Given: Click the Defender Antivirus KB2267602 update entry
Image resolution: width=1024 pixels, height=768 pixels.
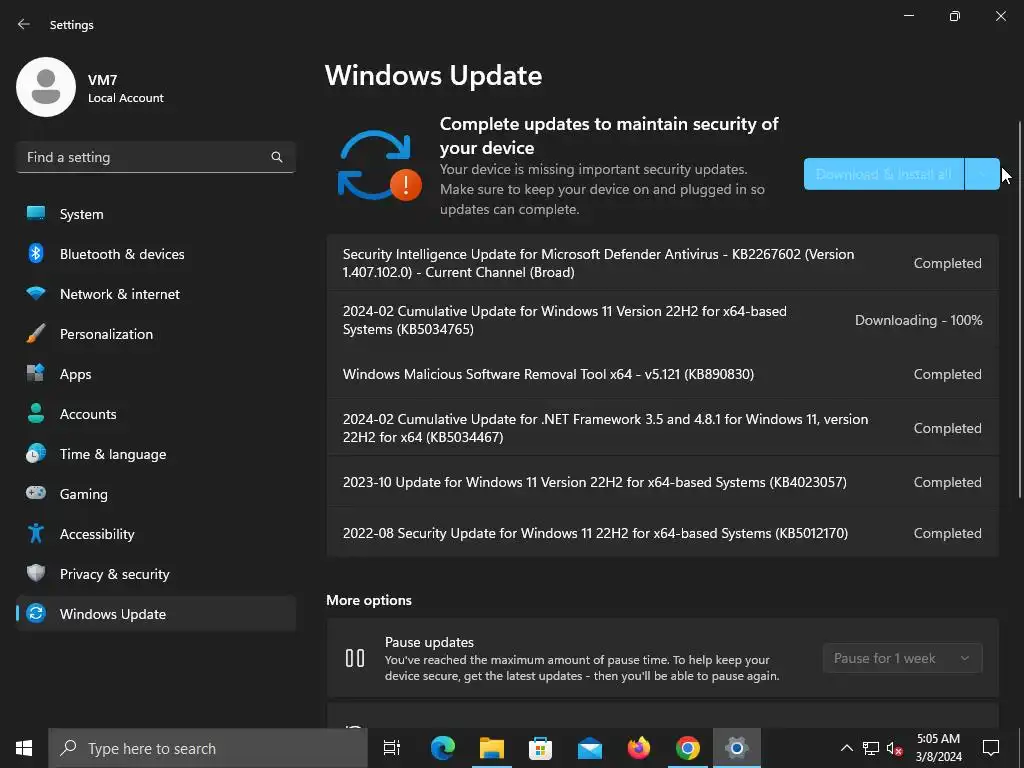Looking at the screenshot, I should pos(662,263).
